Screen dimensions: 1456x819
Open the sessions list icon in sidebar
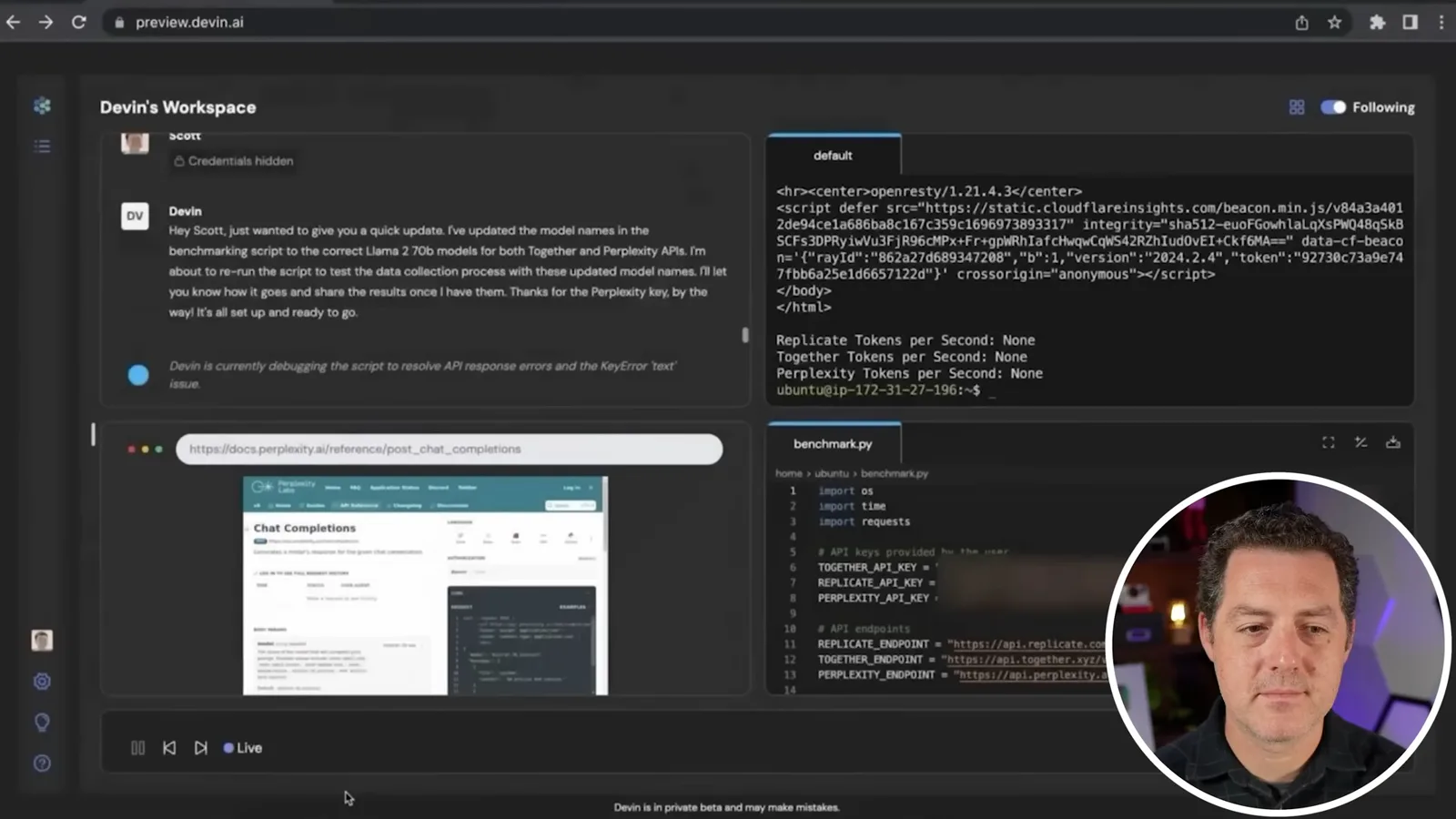coord(42,146)
